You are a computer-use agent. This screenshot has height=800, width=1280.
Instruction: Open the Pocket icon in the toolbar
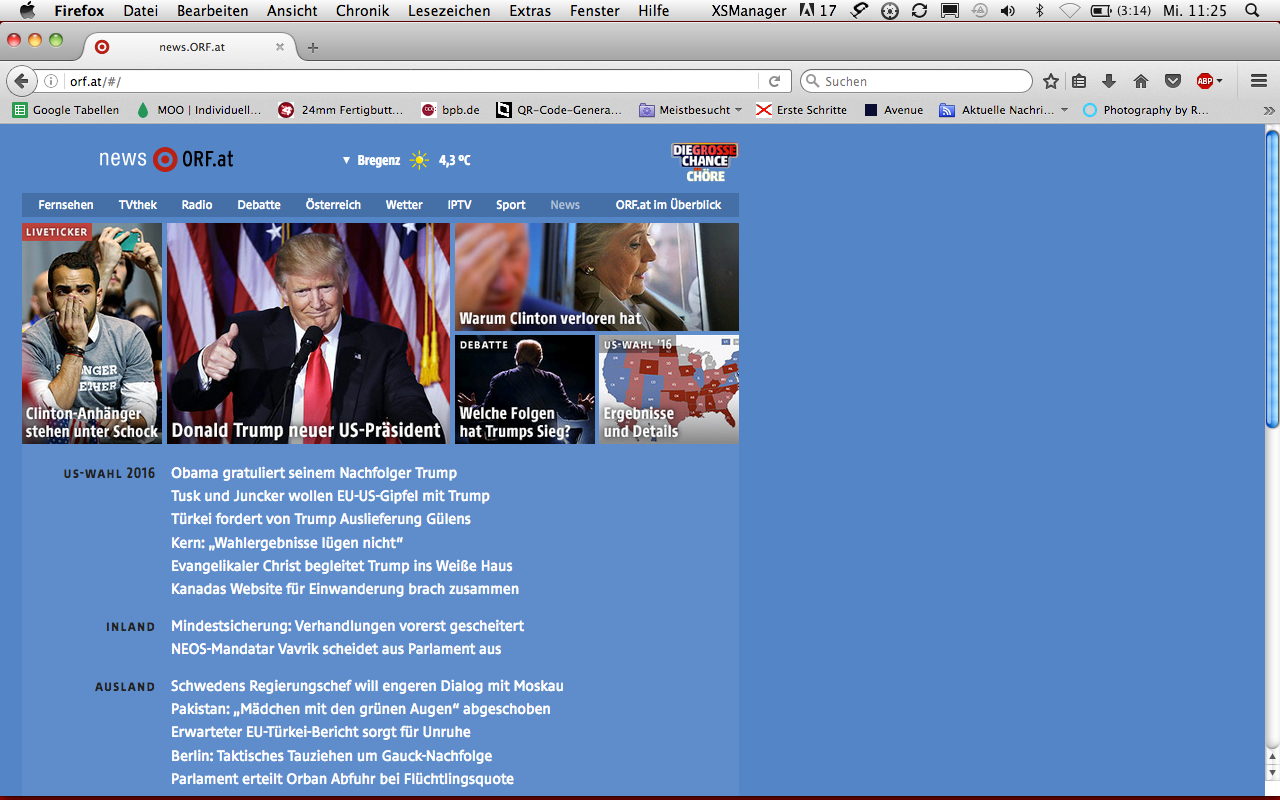pos(1173,81)
